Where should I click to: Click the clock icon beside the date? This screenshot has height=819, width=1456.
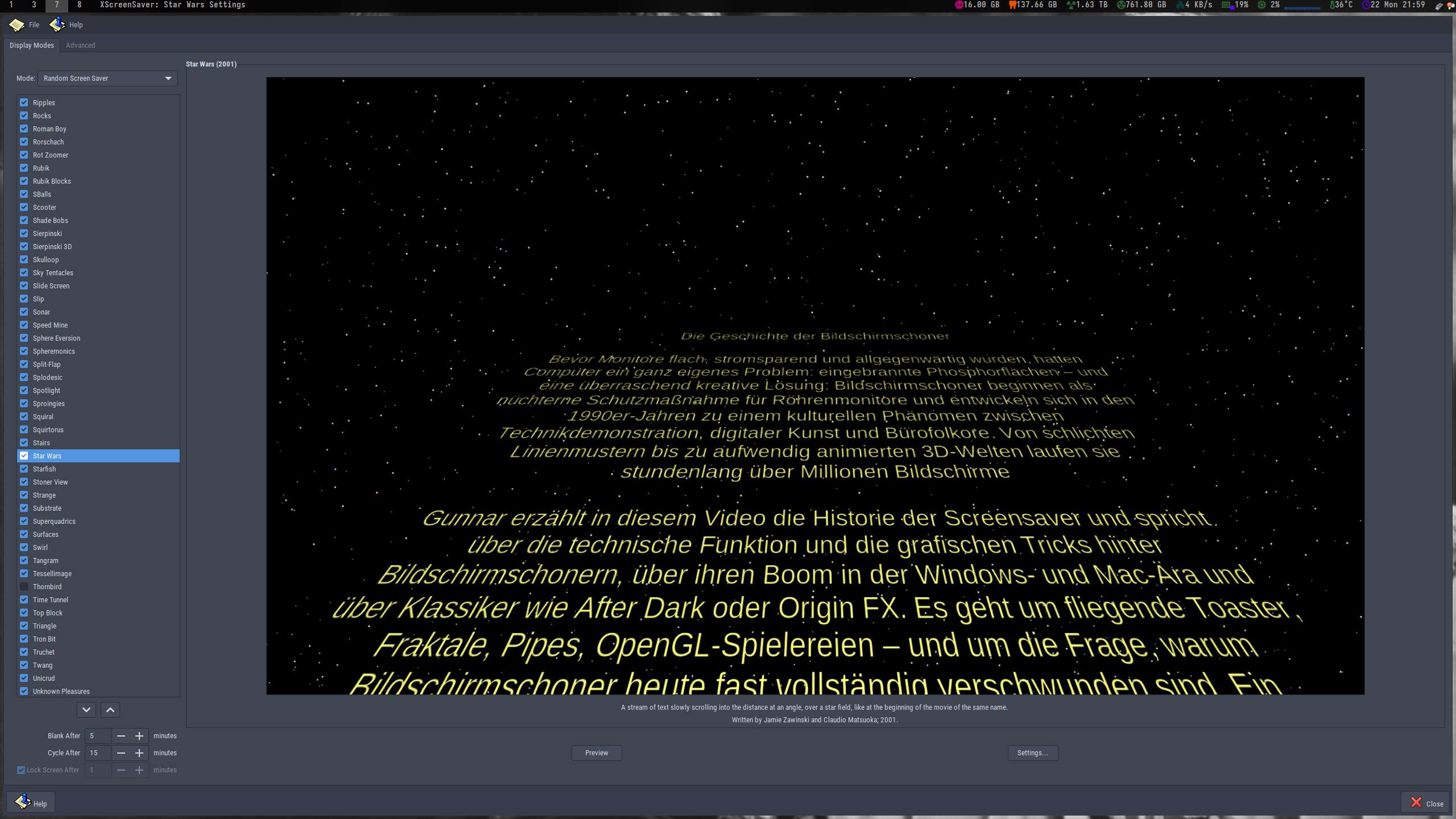click(1366, 5)
